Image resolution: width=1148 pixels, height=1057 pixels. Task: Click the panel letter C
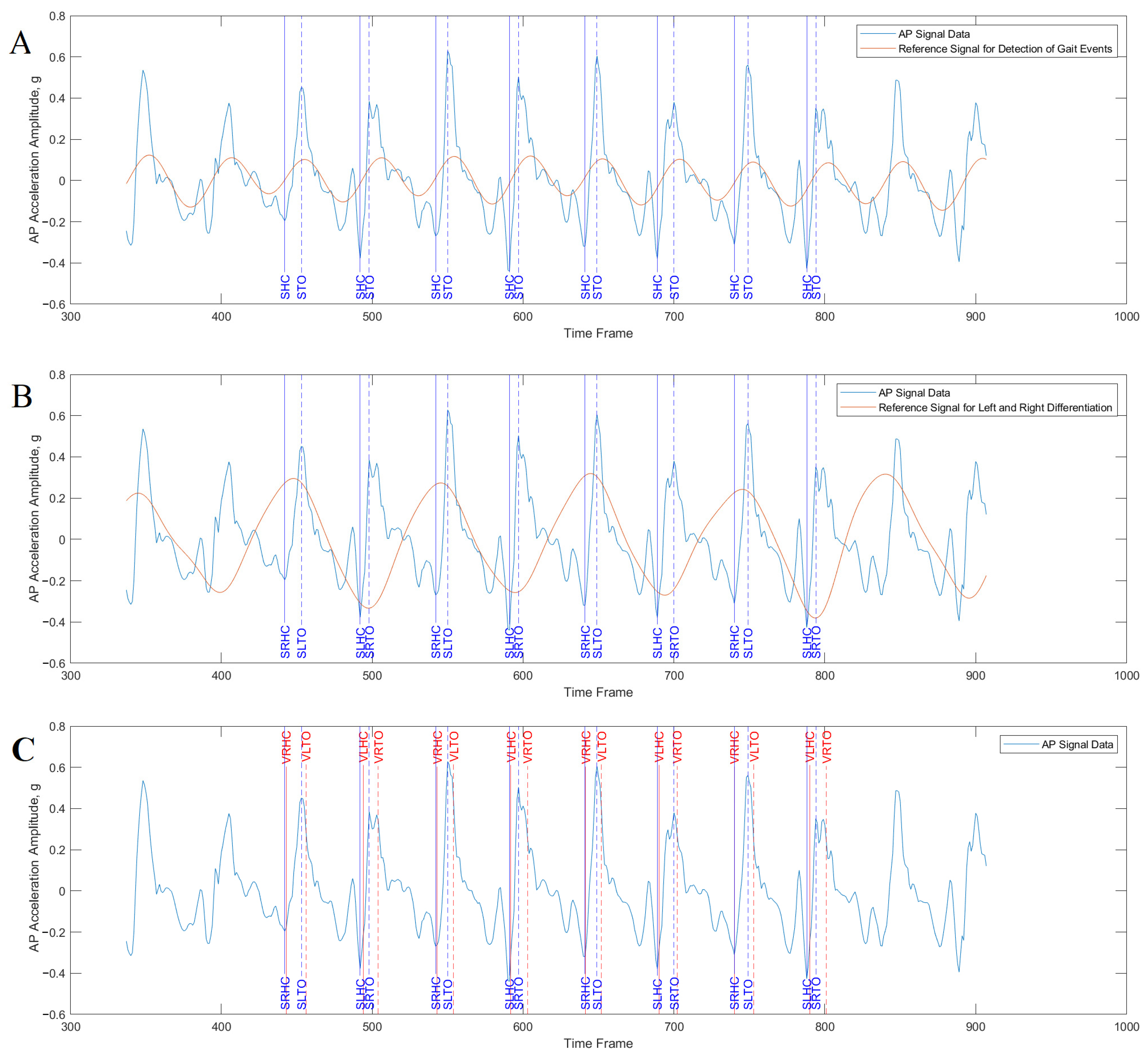click(x=23, y=749)
